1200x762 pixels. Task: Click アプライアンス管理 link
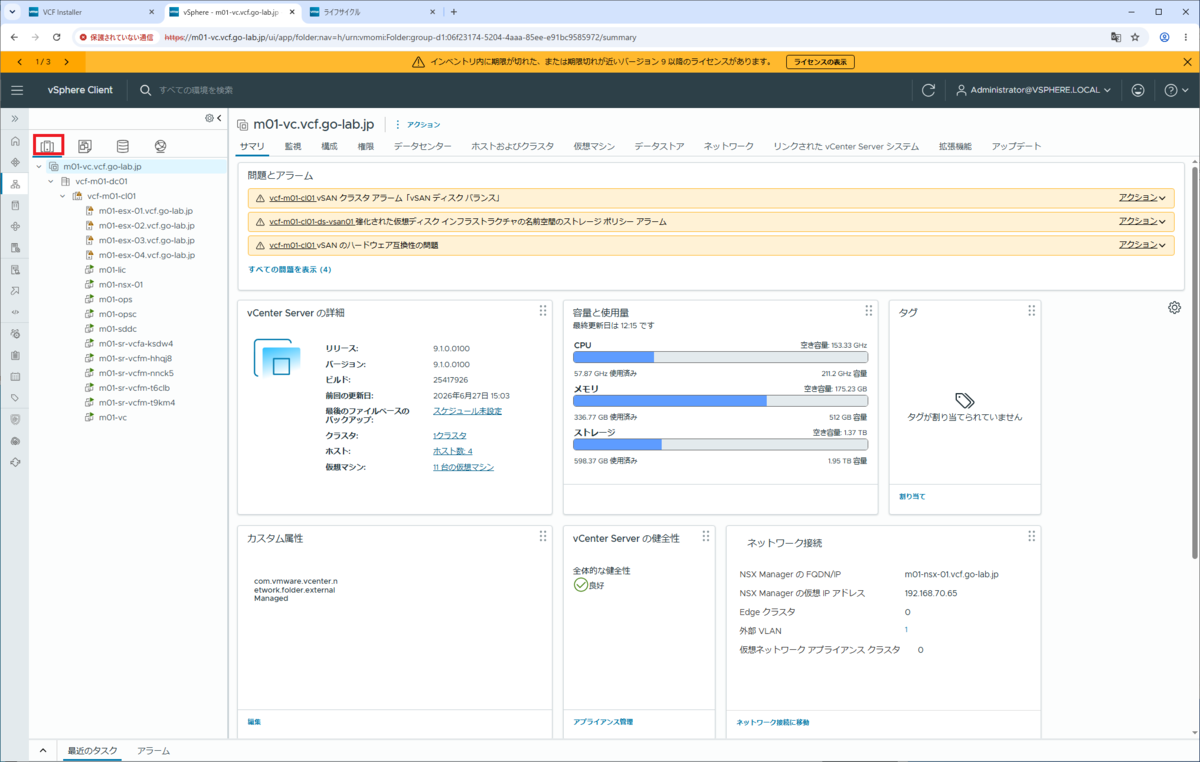click(603, 722)
